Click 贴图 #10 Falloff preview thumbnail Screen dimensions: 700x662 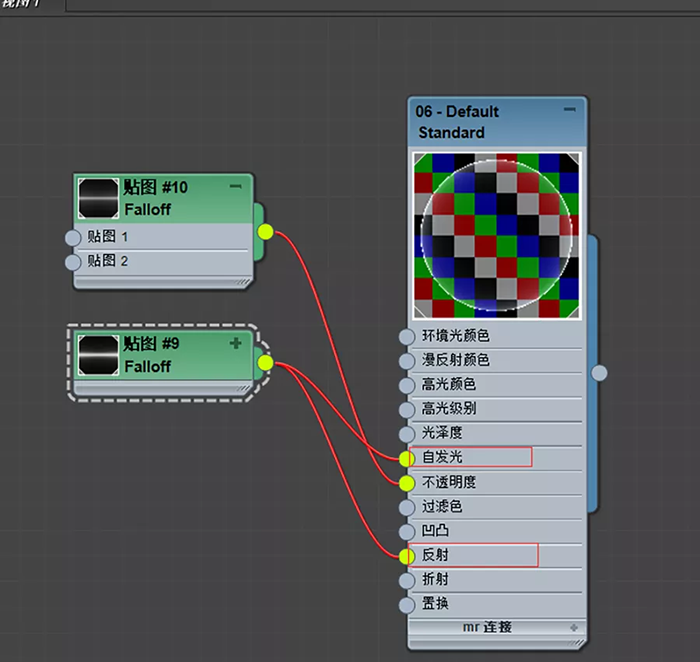[99, 198]
